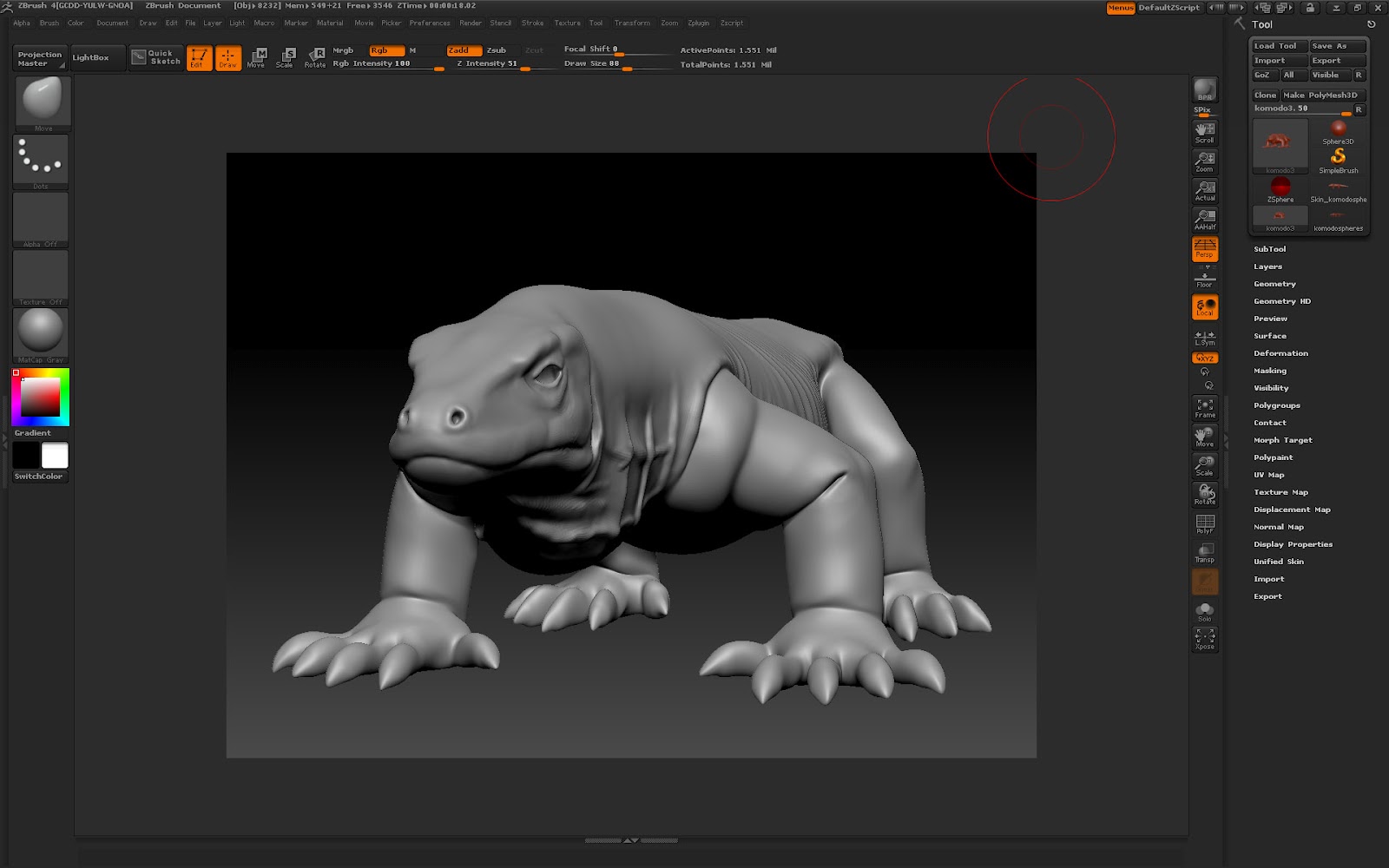The height and width of the screenshot is (868, 1389).
Task: Select the Scroll icon in the right shelf
Action: (1204, 131)
